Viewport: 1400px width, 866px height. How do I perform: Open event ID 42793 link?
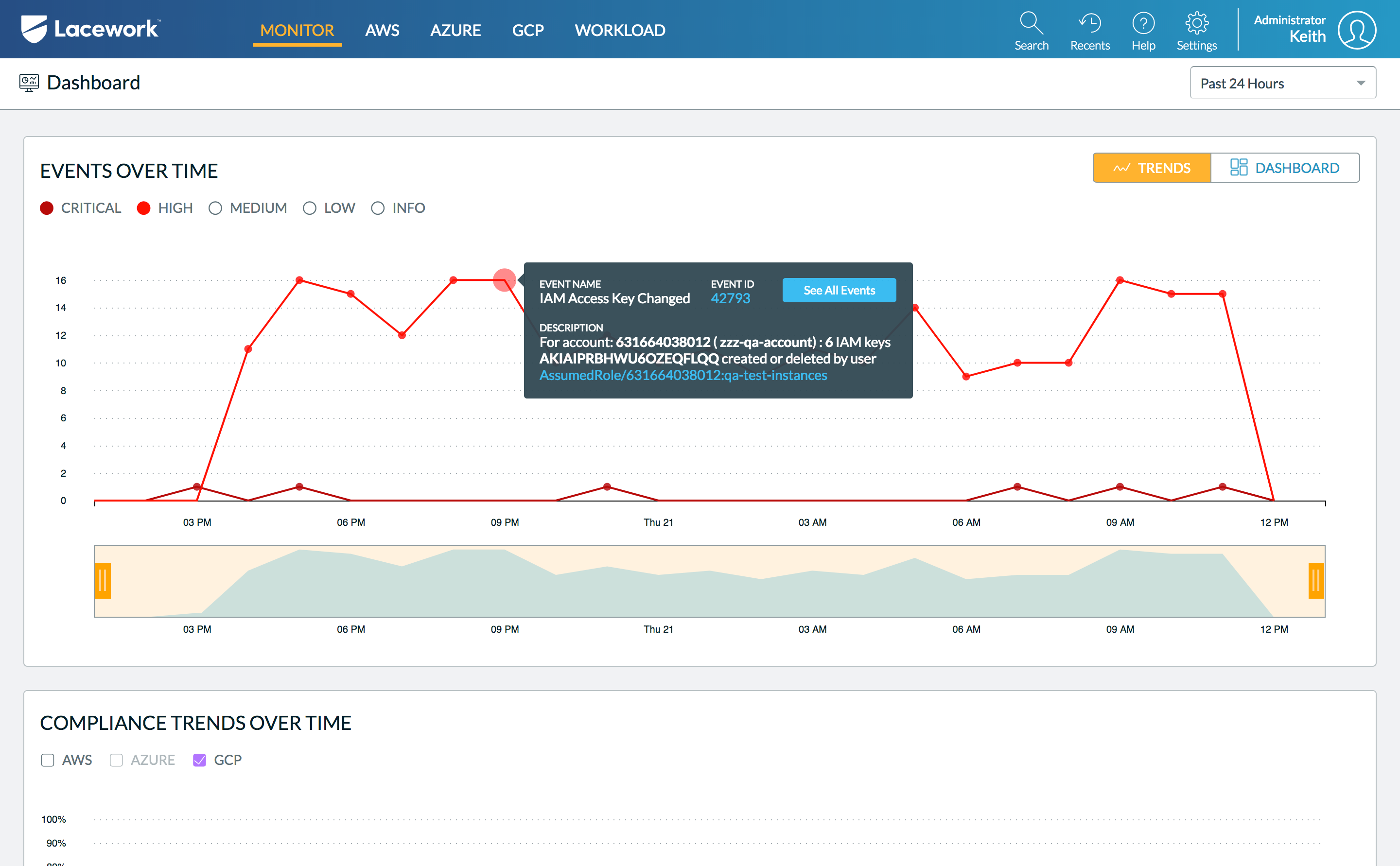point(730,298)
